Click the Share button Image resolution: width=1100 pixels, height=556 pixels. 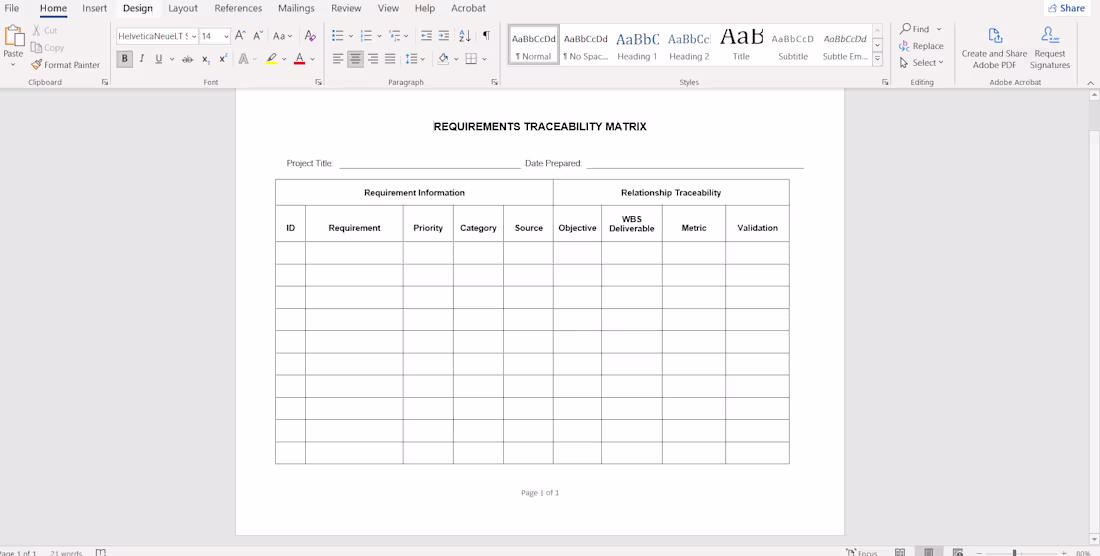1067,8
